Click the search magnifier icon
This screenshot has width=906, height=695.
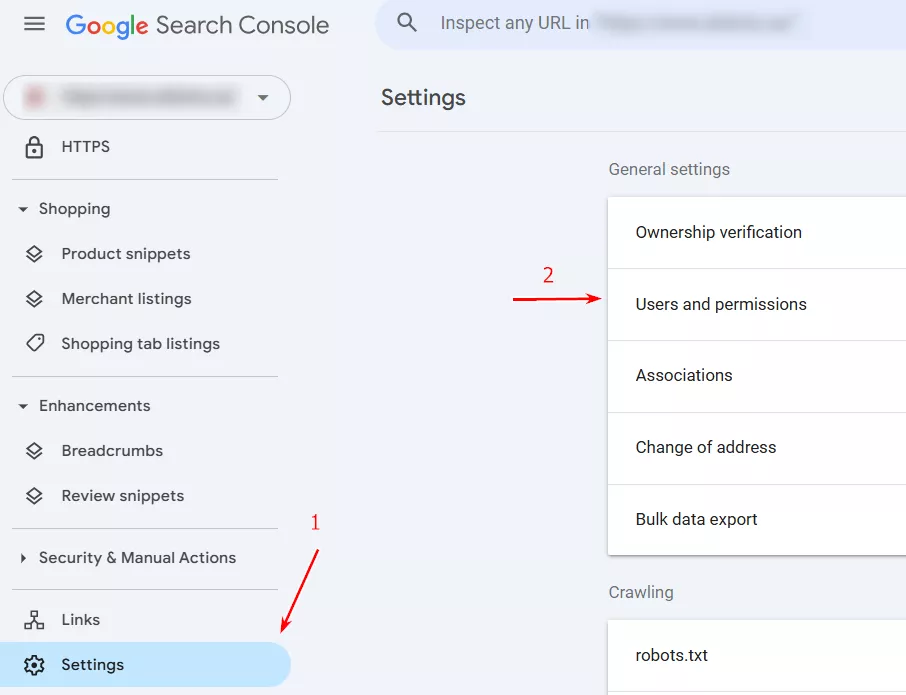[407, 23]
